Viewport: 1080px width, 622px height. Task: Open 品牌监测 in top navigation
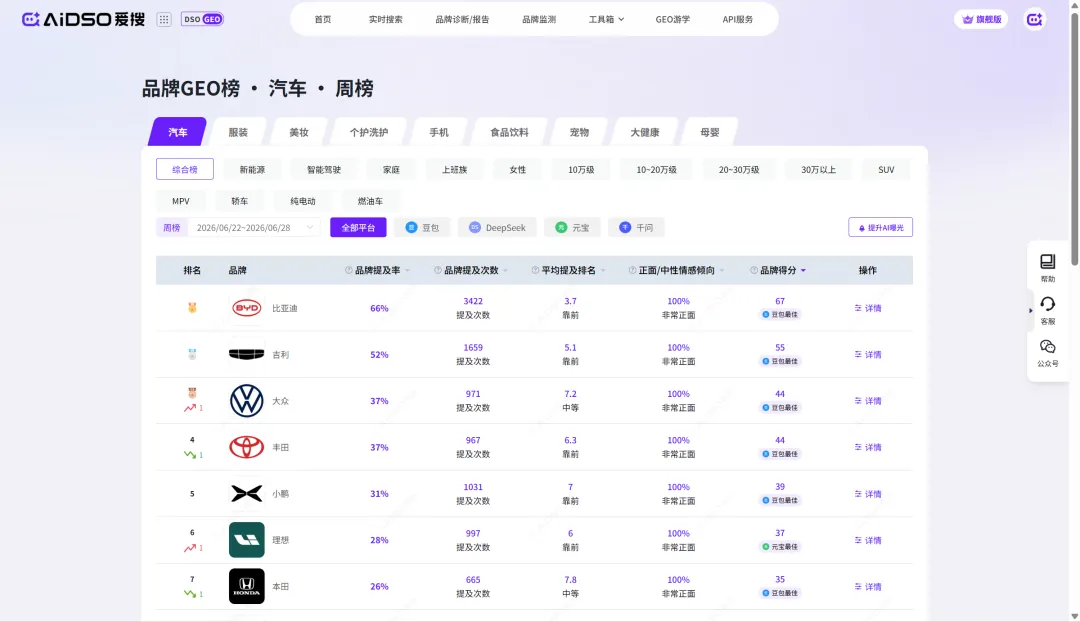(539, 19)
